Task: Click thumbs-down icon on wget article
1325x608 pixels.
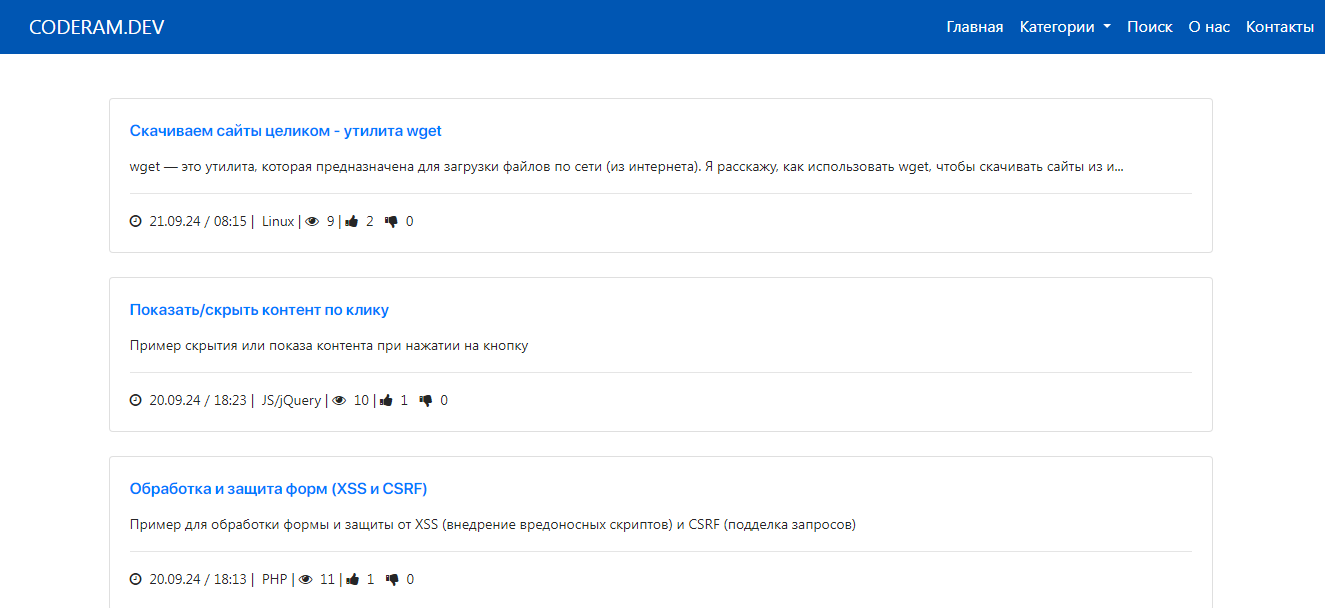Action: click(x=391, y=222)
